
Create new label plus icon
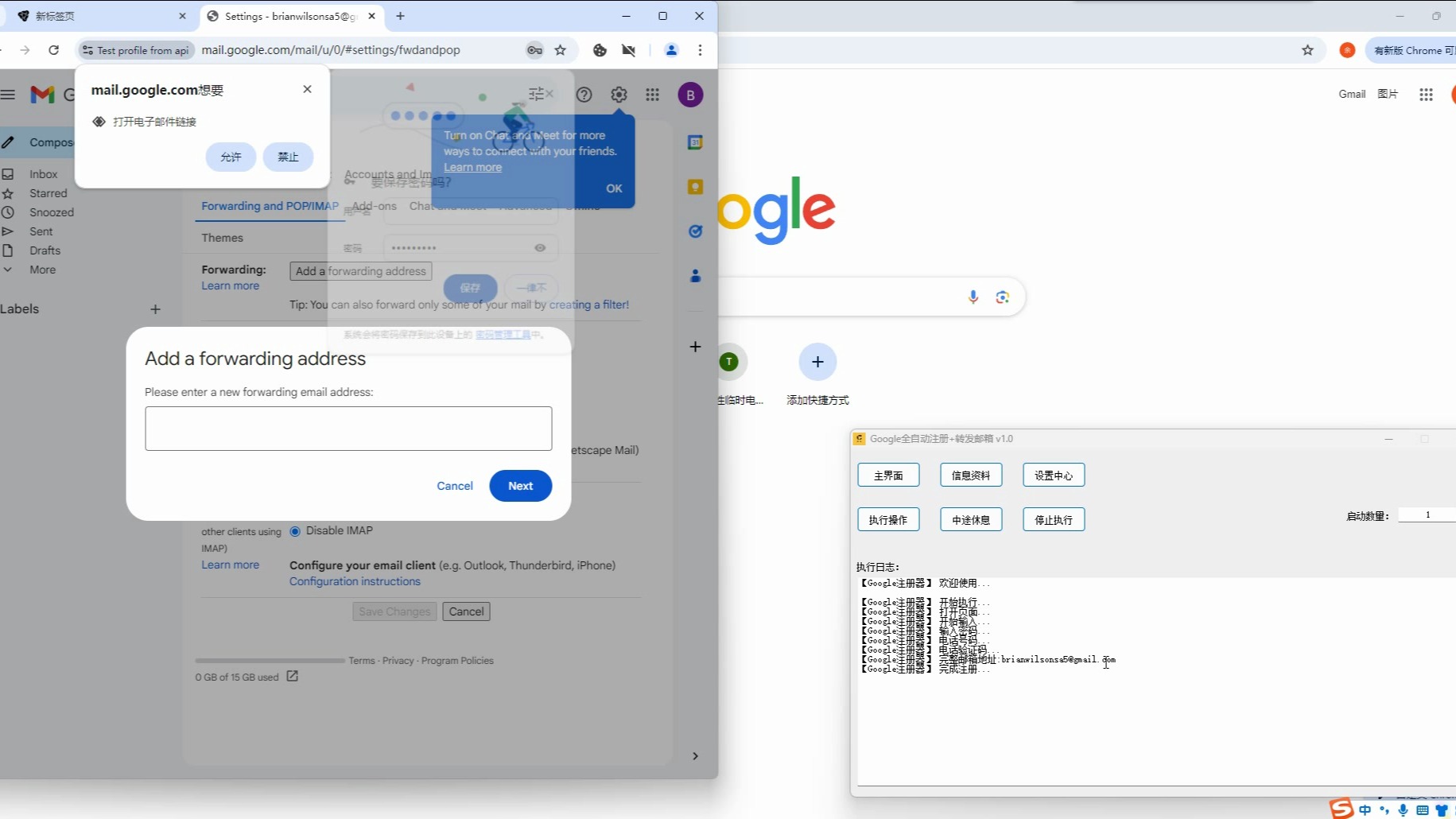[156, 309]
